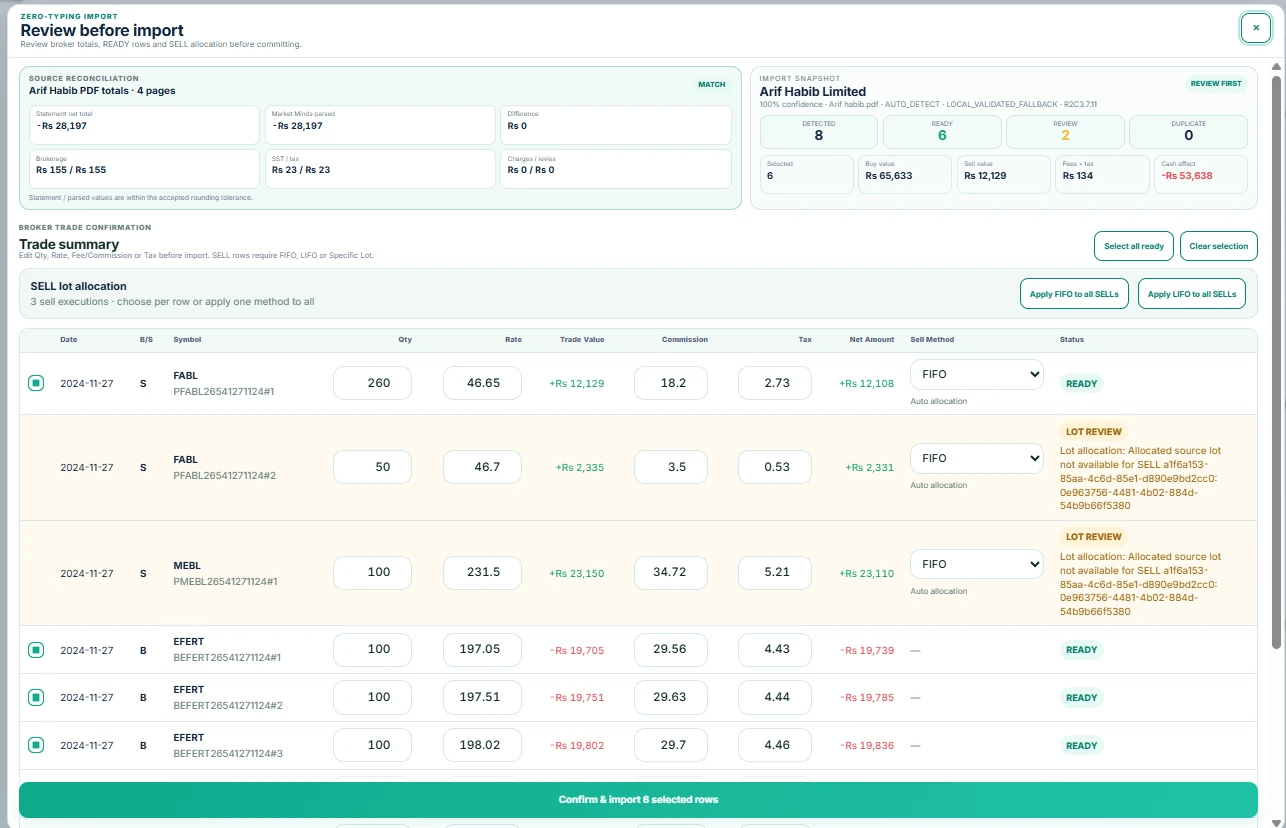
Task: Toggle checkbox for FABL 260 qty sell row
Action: pos(36,383)
